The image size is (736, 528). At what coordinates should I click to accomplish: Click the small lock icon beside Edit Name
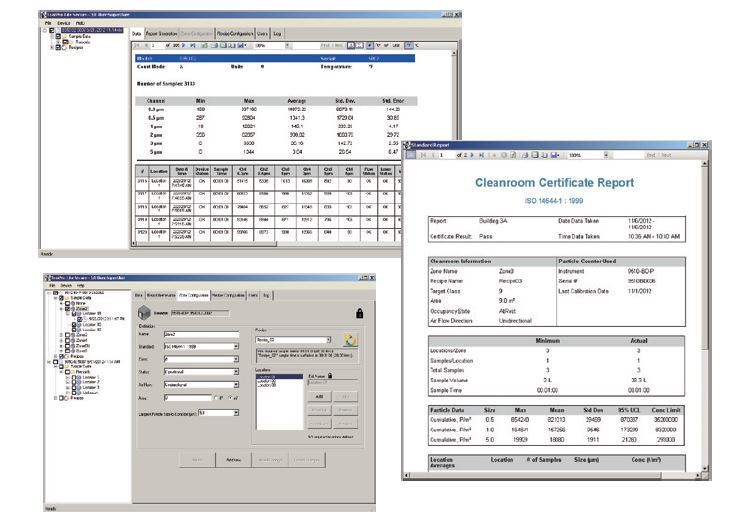(x=330, y=375)
